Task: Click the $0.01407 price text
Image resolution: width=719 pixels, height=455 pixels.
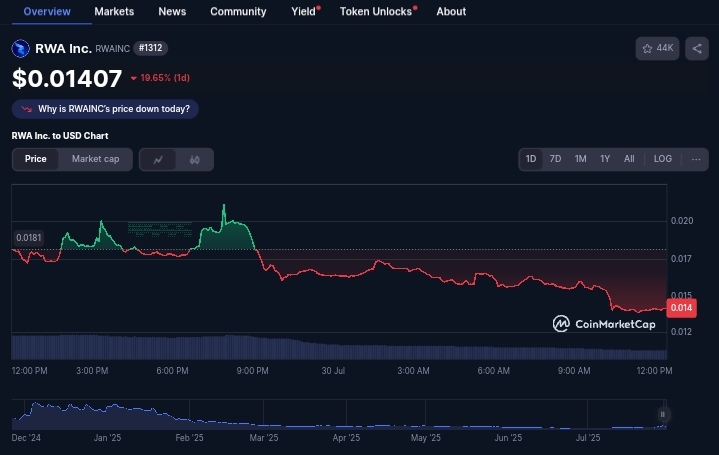Action: point(67,78)
